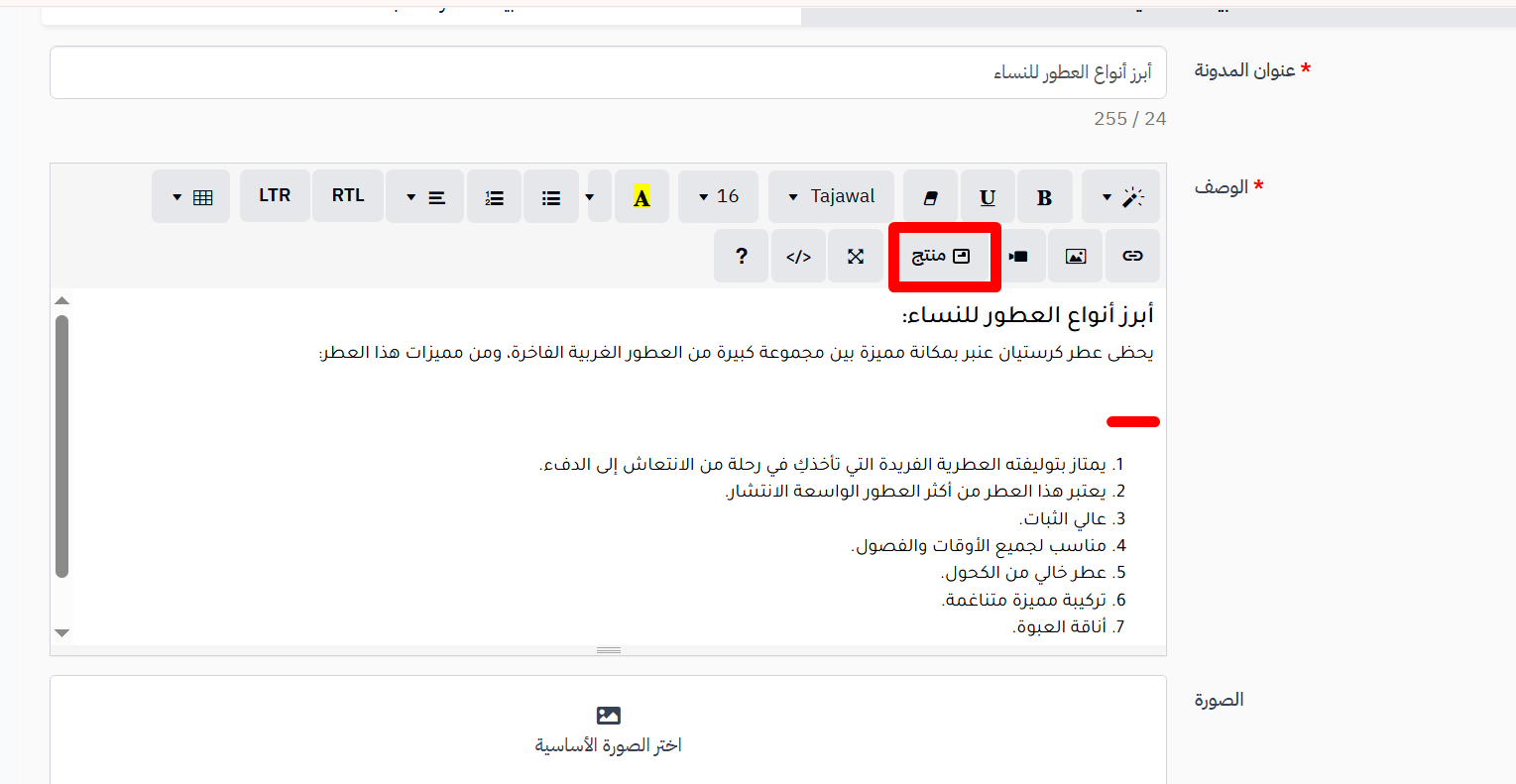Click the eraser remove formatting icon
Image resolution: width=1516 pixels, height=784 pixels.
pos(931,196)
